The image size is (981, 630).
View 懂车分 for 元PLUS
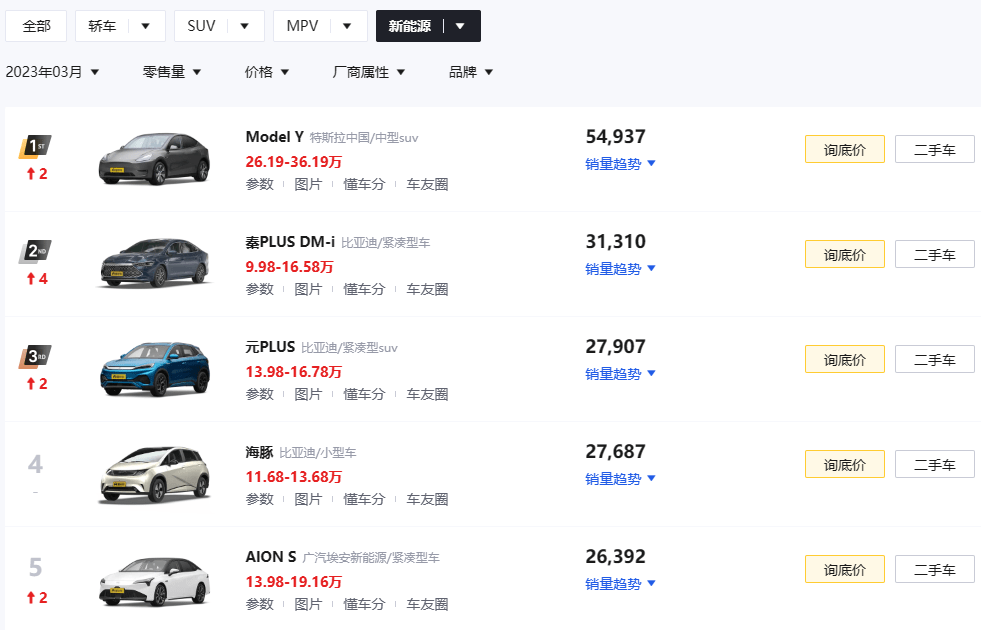coord(364,395)
